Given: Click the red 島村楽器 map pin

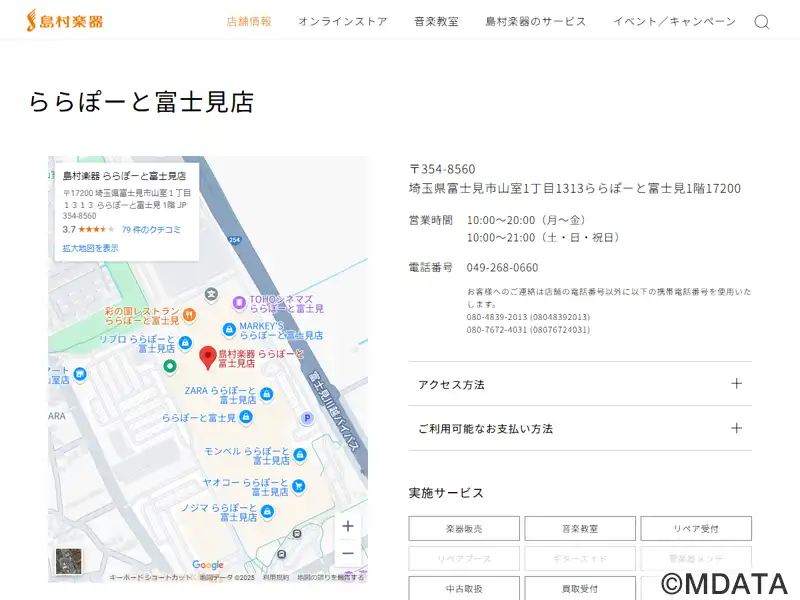Looking at the screenshot, I should click(x=208, y=357).
